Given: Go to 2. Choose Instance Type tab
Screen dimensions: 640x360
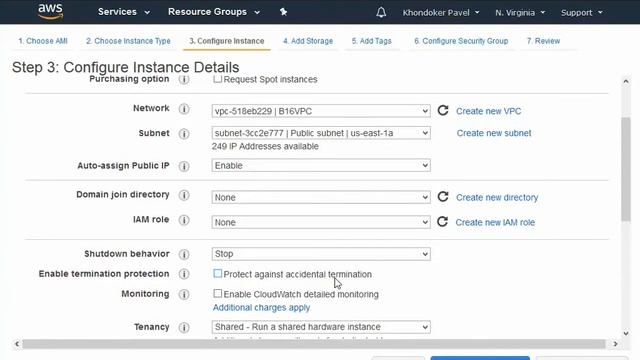Looking at the screenshot, I should [128, 41].
